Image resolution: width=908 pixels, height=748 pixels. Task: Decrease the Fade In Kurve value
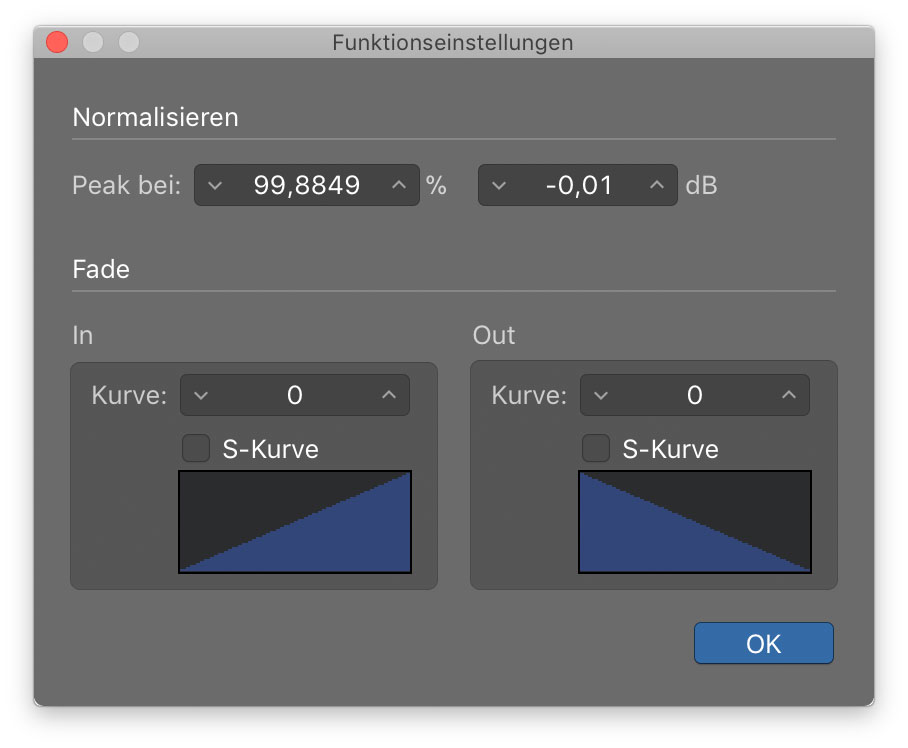[x=201, y=395]
